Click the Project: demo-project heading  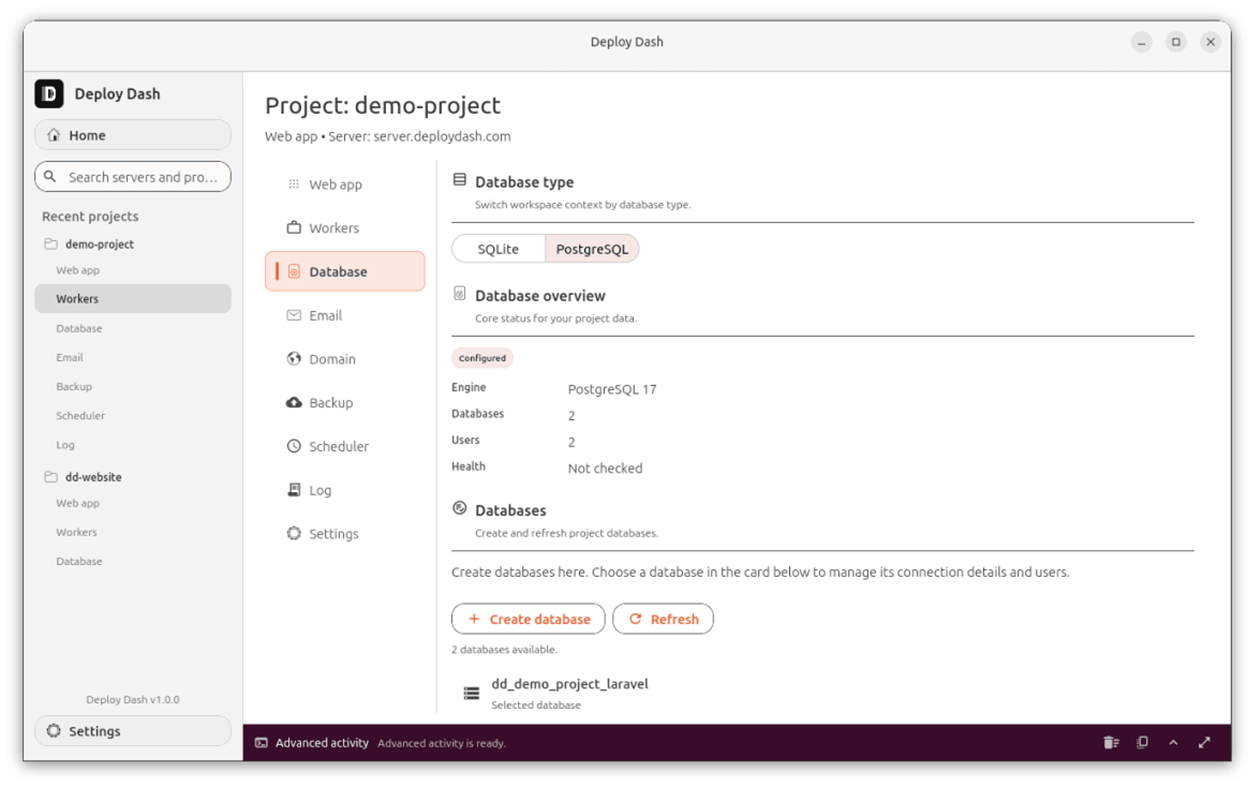tap(383, 105)
